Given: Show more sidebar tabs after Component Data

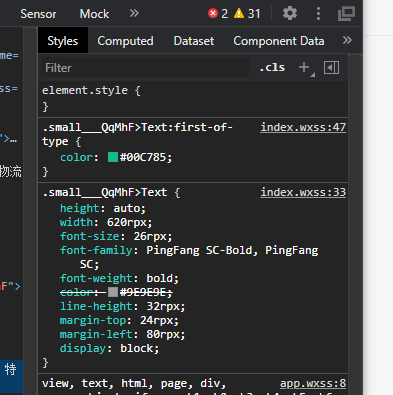Looking at the screenshot, I should tap(347, 40).
